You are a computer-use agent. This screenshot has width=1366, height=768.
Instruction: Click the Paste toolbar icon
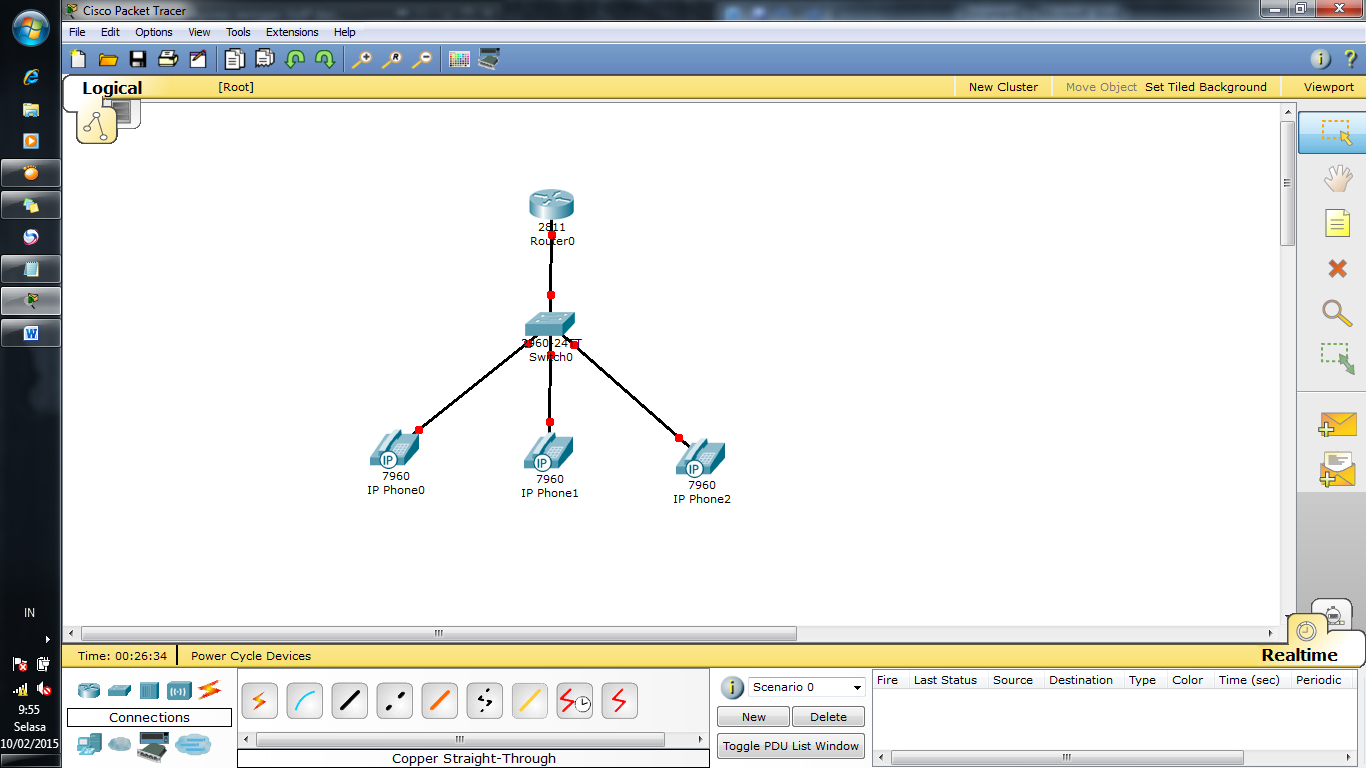[x=264, y=59]
